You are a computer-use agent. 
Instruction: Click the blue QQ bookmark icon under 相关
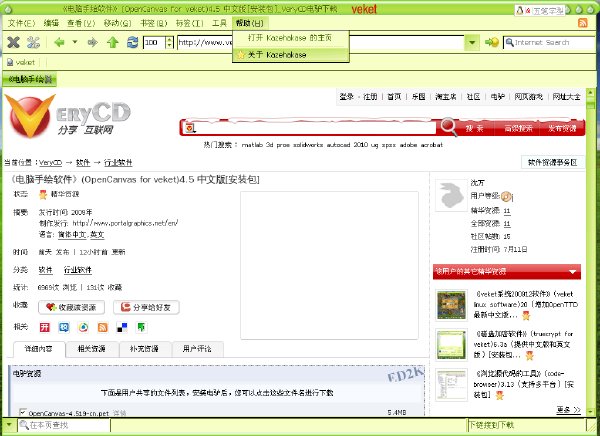tap(64, 327)
